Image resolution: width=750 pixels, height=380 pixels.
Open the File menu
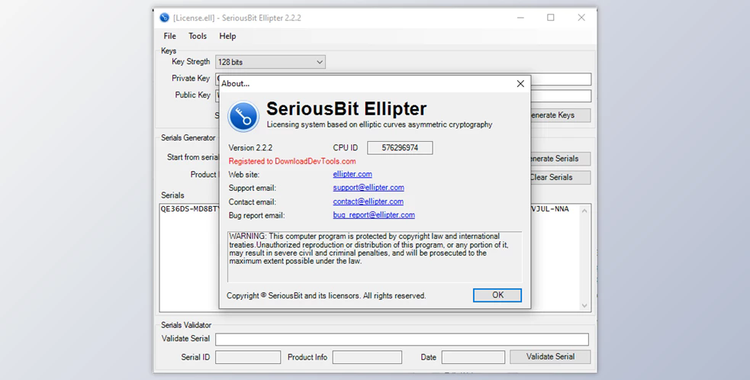tap(170, 36)
